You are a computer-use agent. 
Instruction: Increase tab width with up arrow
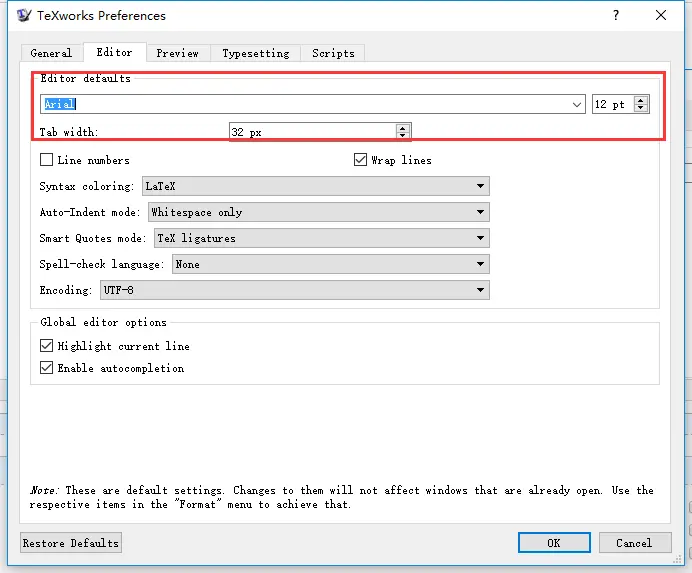(x=402, y=128)
